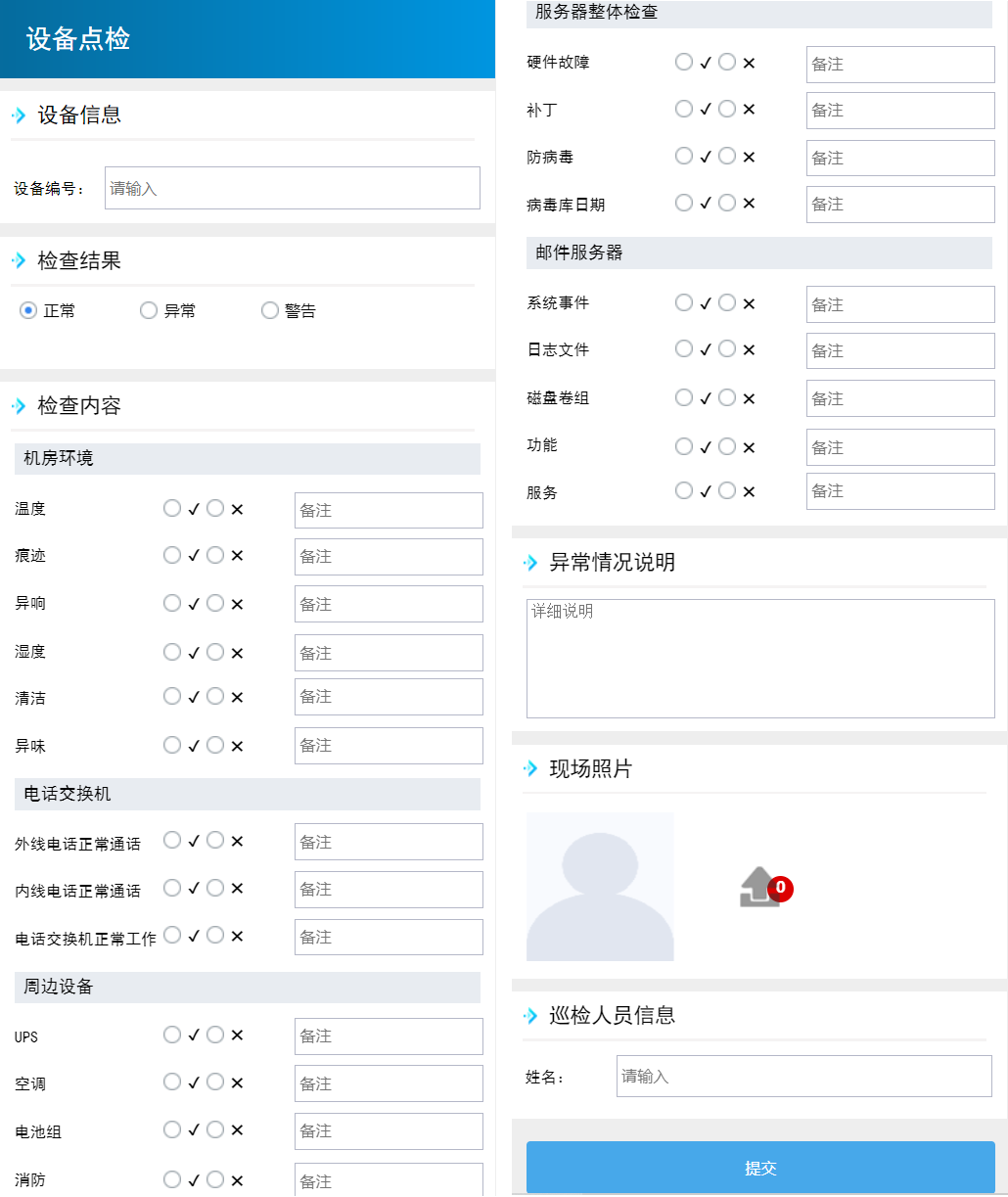Mark 硬件故障 as passed with ✓ radio
This screenshot has width=1008, height=1197.
(684, 62)
